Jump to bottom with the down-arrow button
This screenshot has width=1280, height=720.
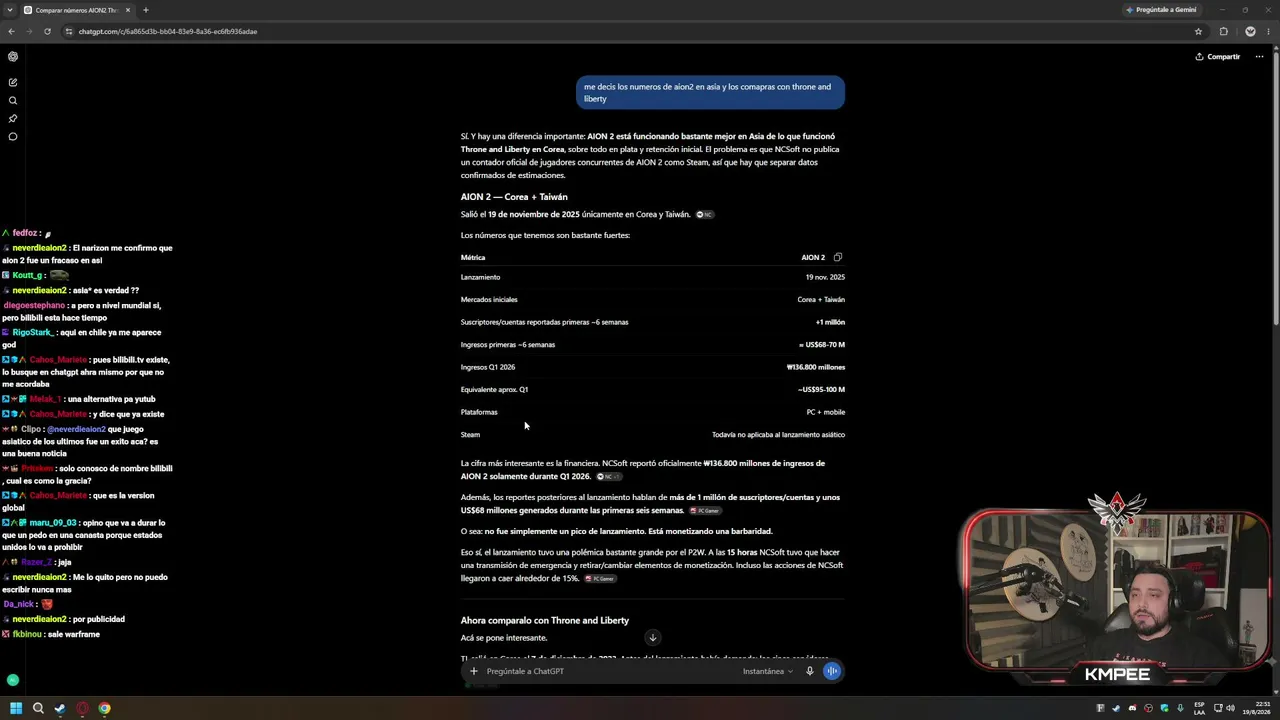[652, 638]
